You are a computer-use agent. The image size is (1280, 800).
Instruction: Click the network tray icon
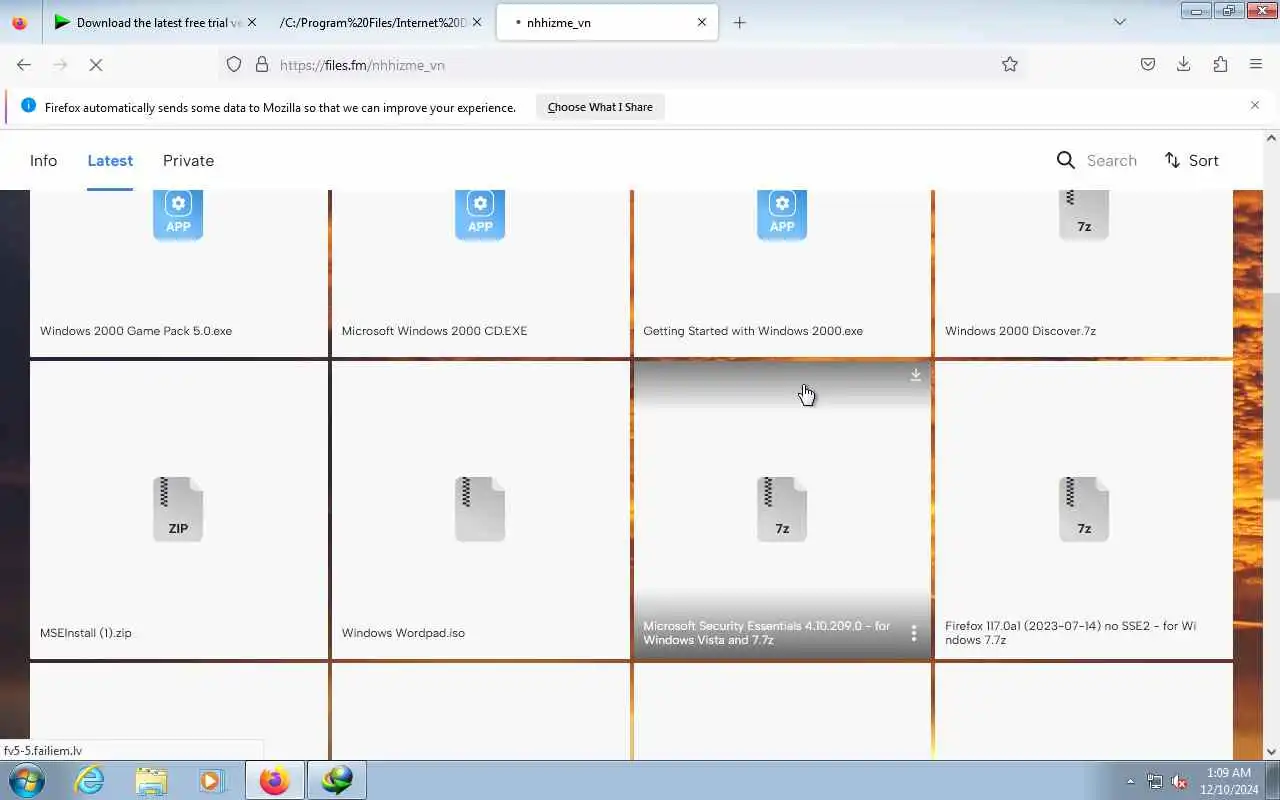(x=1155, y=782)
